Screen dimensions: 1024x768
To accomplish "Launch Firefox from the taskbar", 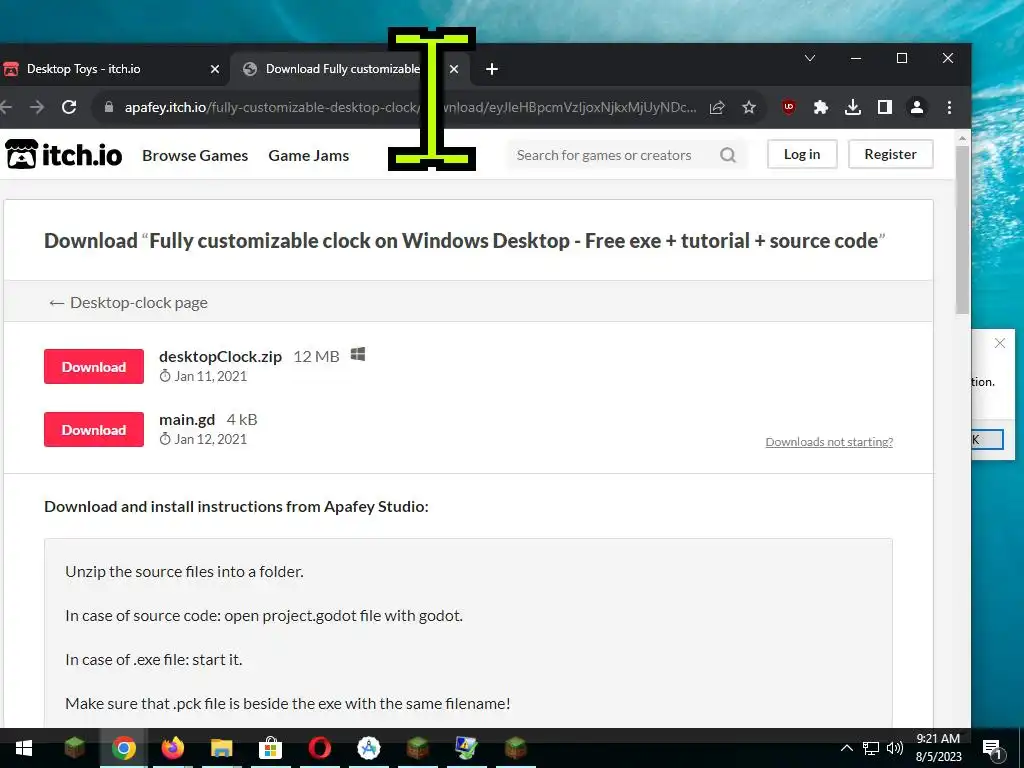I will tap(172, 748).
